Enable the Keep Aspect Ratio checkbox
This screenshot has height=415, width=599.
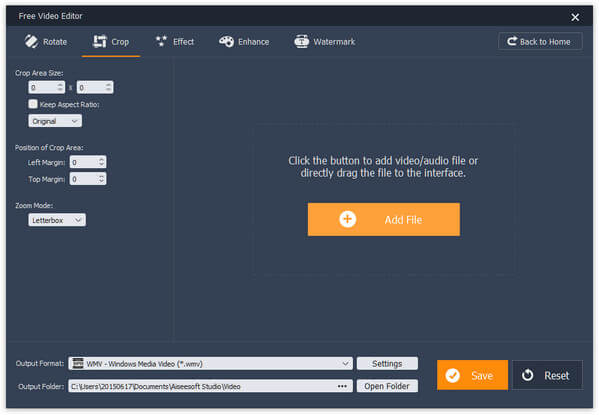click(33, 104)
